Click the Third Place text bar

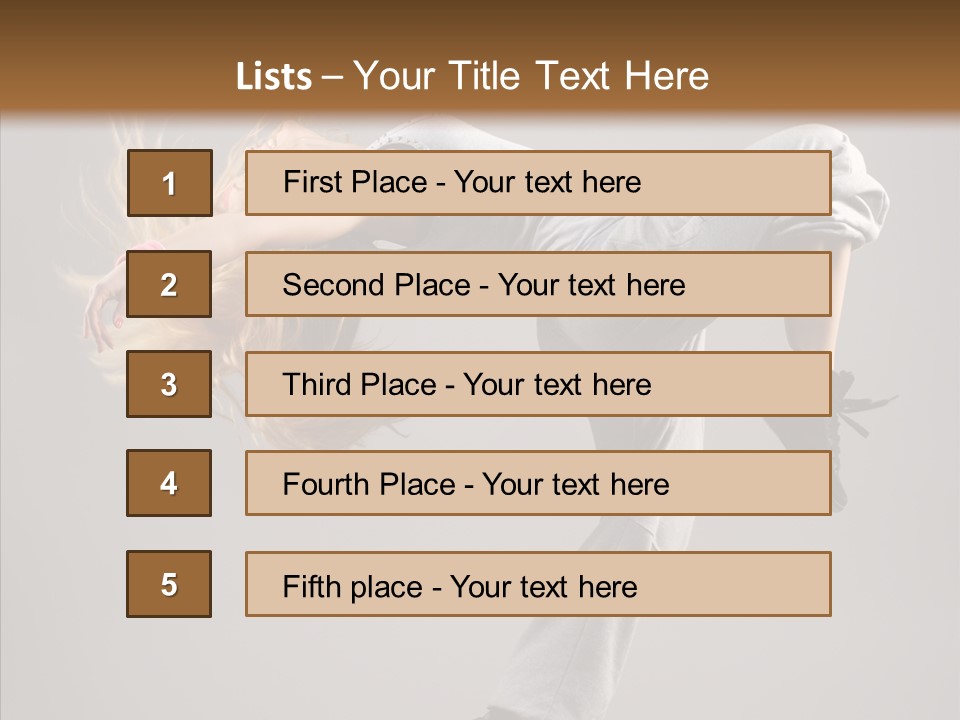pos(538,384)
